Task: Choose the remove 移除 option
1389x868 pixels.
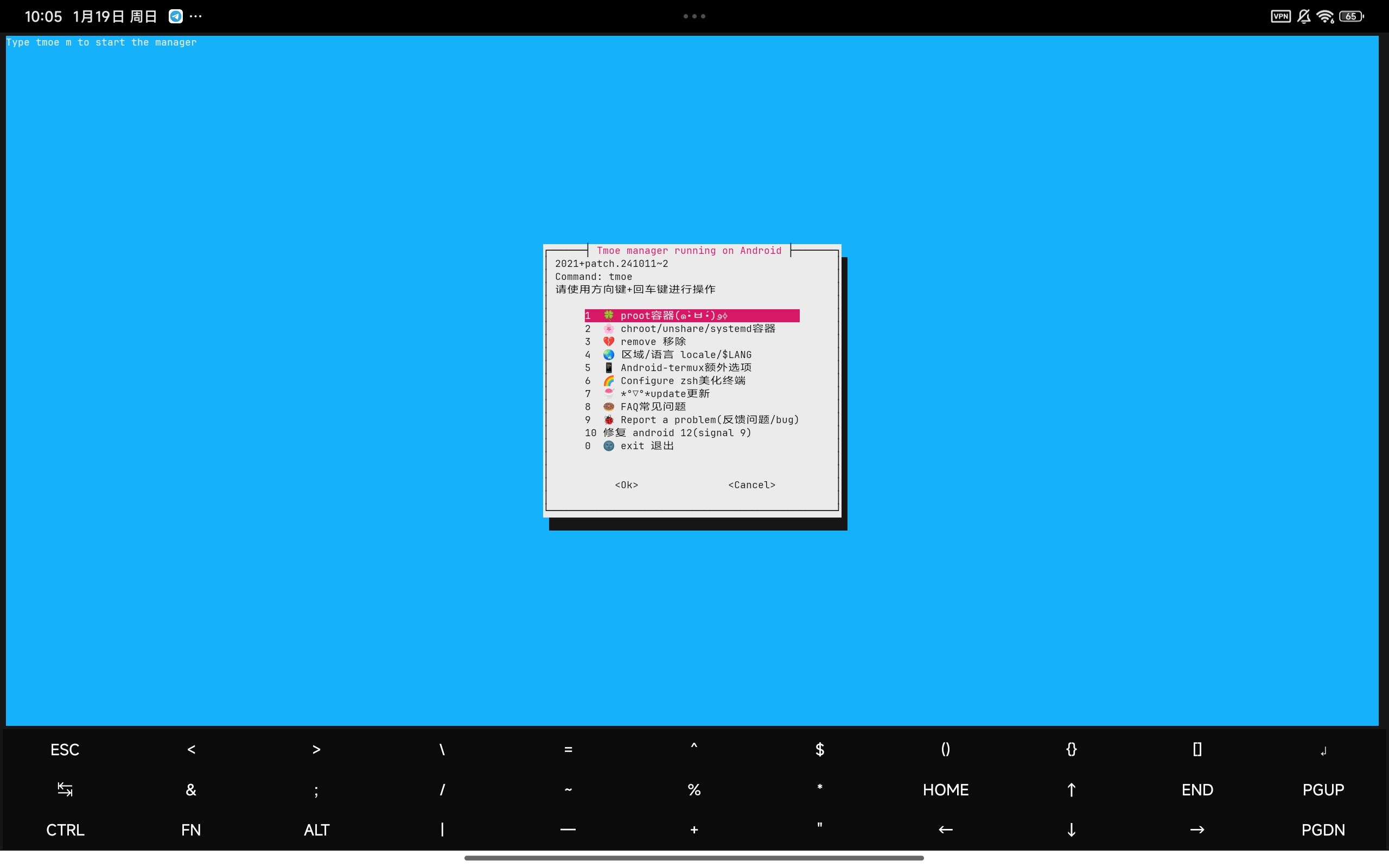Action: click(635, 342)
